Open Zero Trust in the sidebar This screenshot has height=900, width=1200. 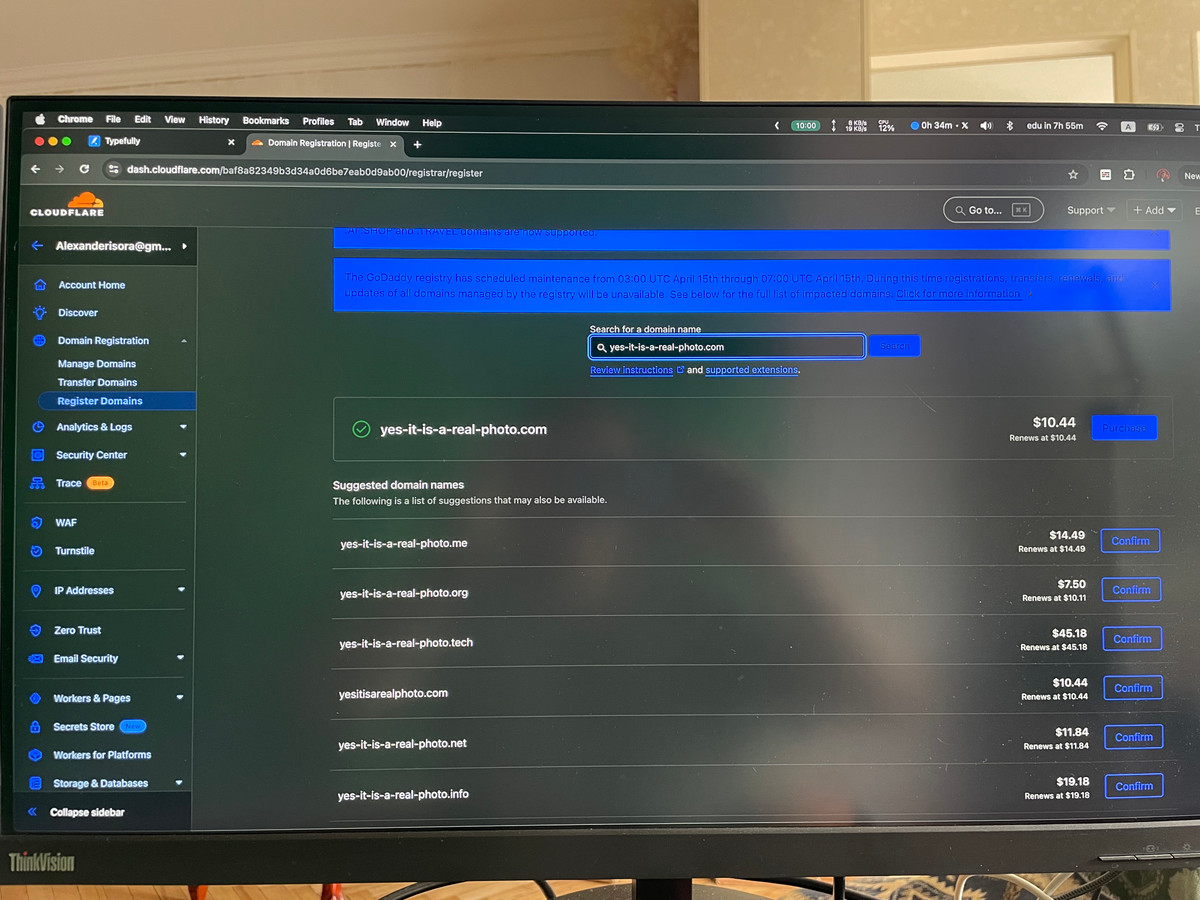pos(77,631)
